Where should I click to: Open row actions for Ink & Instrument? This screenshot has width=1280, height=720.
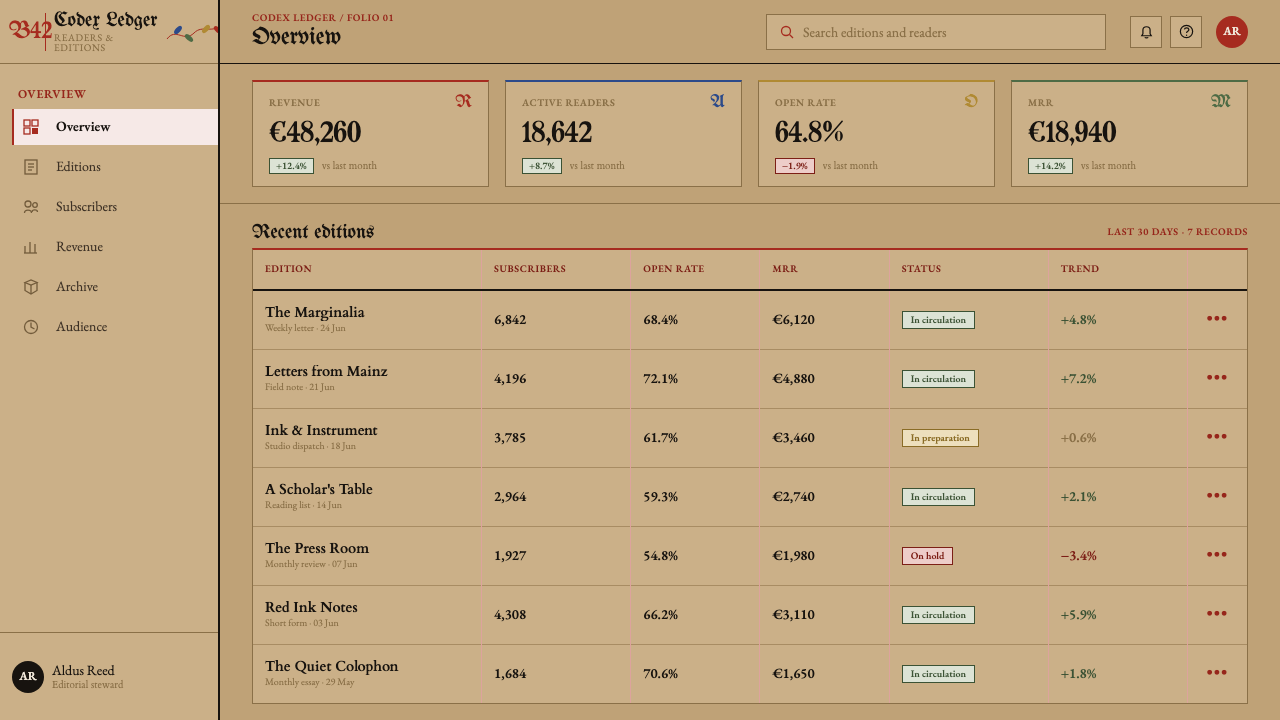click(x=1216, y=437)
